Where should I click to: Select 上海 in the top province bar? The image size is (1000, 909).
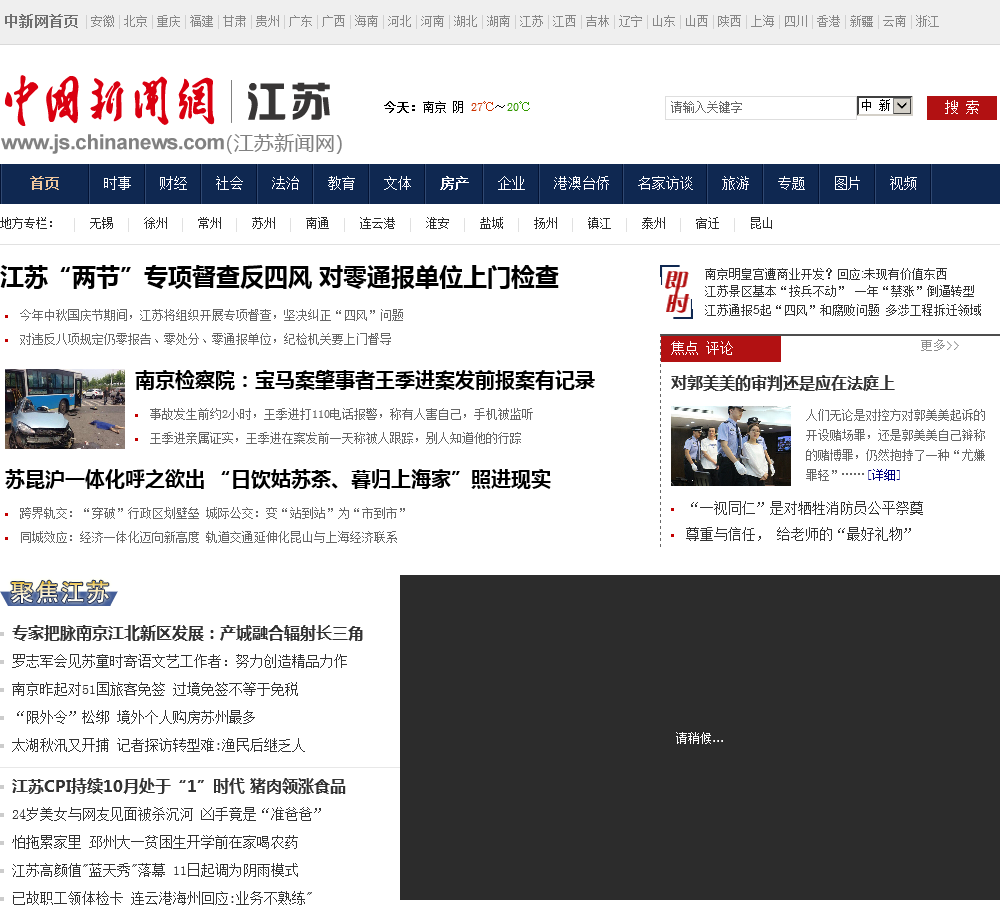tap(763, 22)
